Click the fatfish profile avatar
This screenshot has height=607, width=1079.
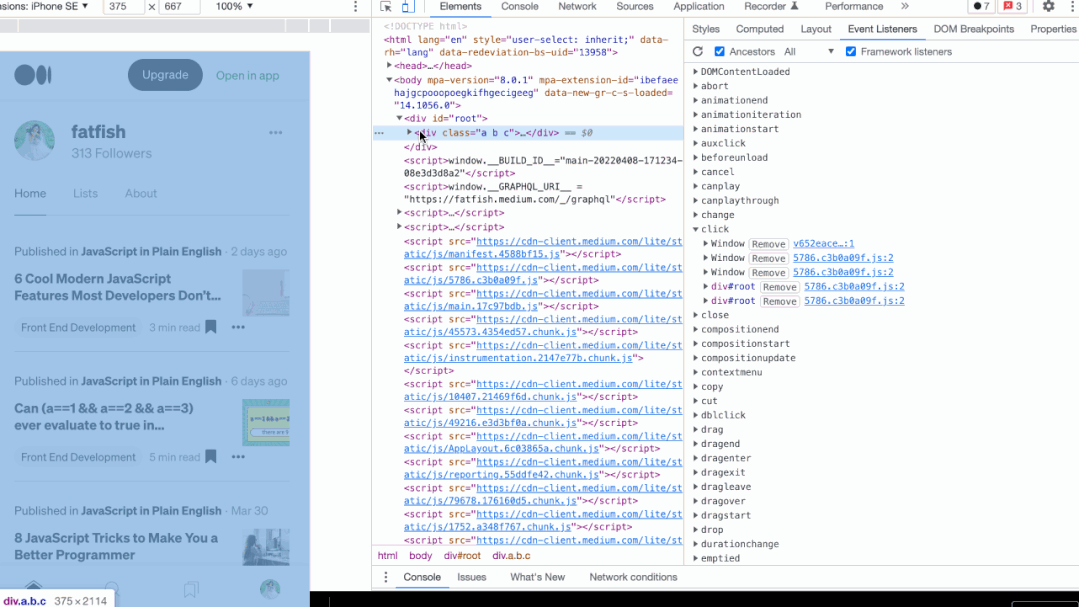click(x=34, y=140)
